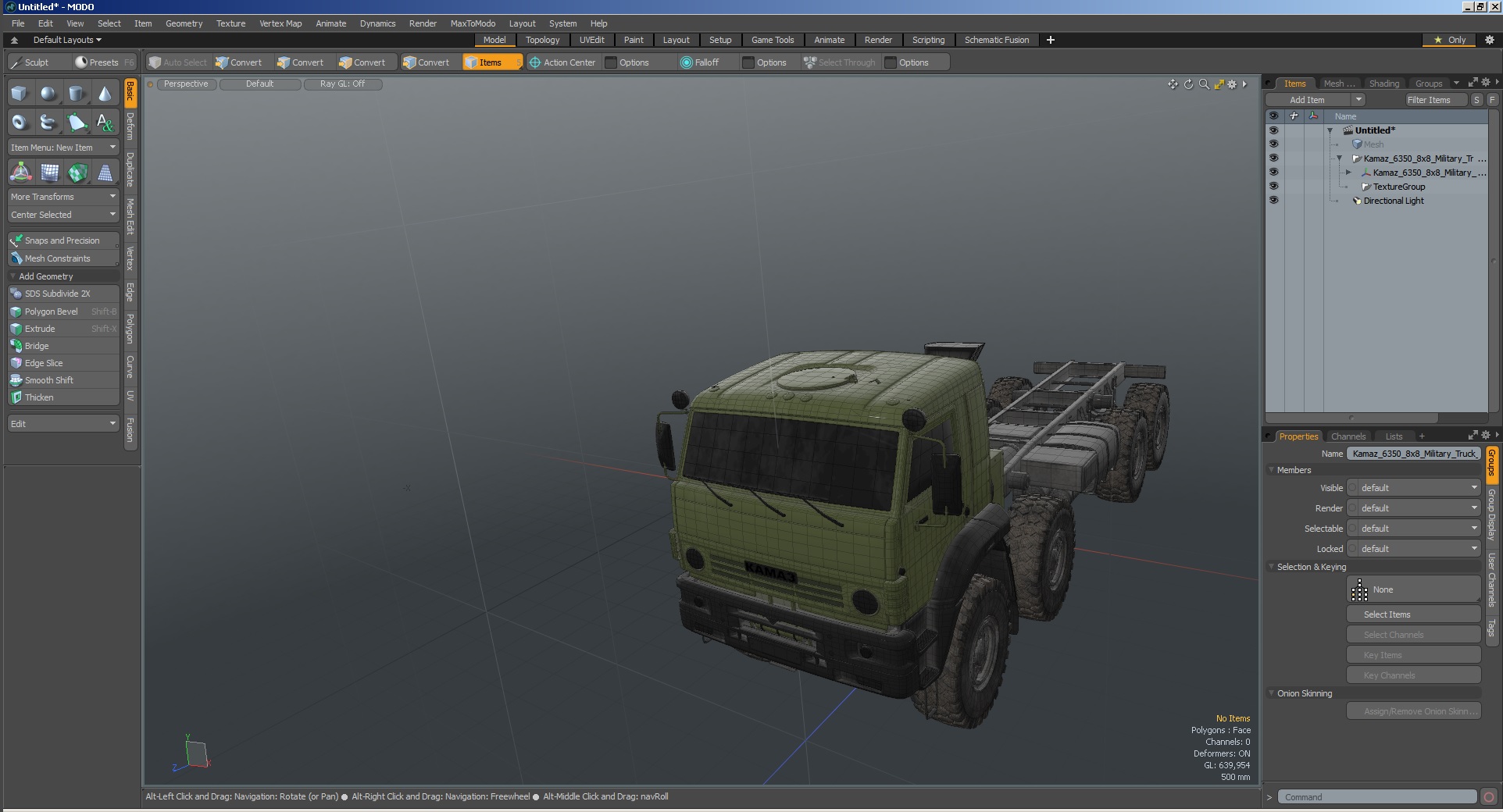Open the Render default dropdown

1414,508
